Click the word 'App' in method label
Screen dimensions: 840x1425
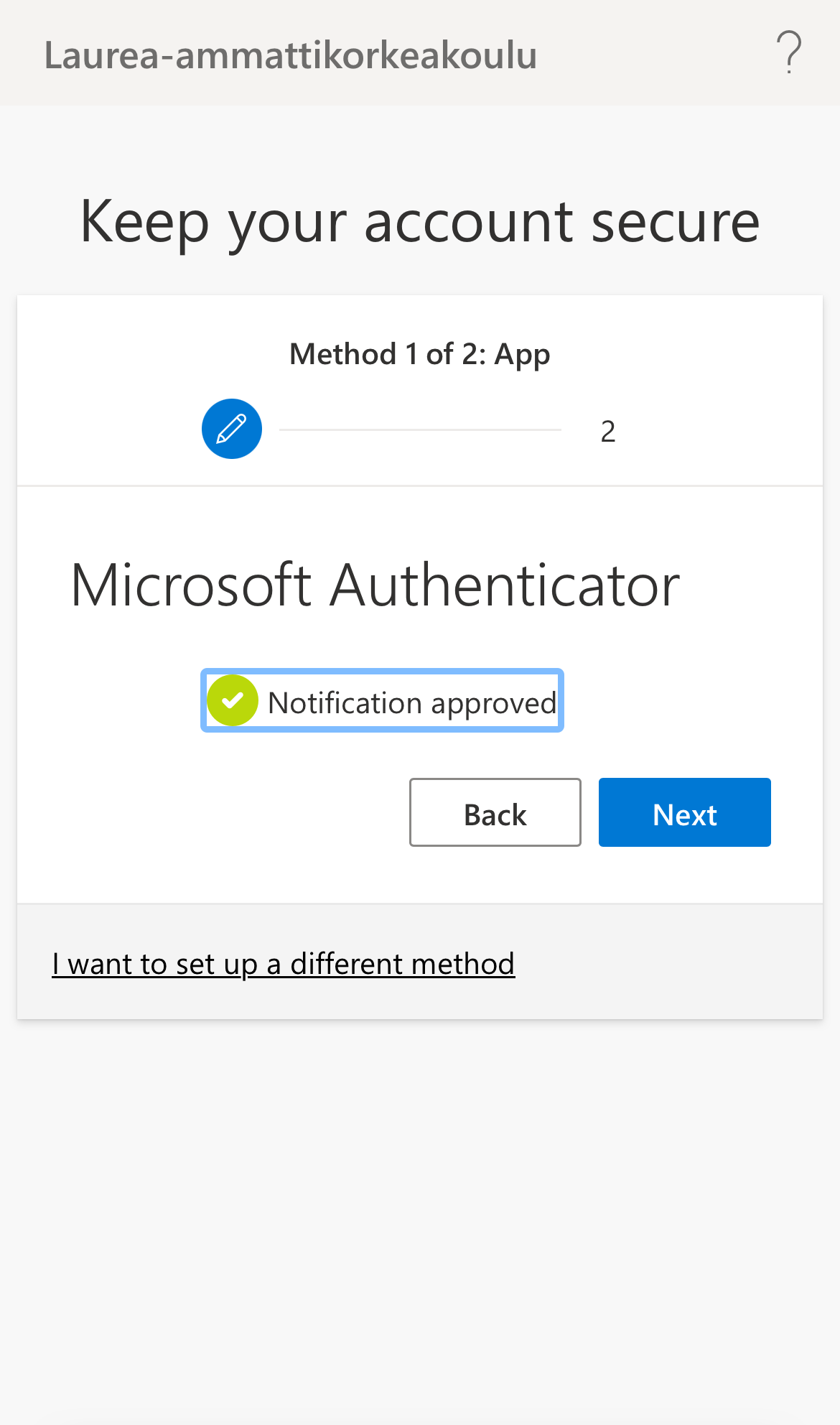522,355
